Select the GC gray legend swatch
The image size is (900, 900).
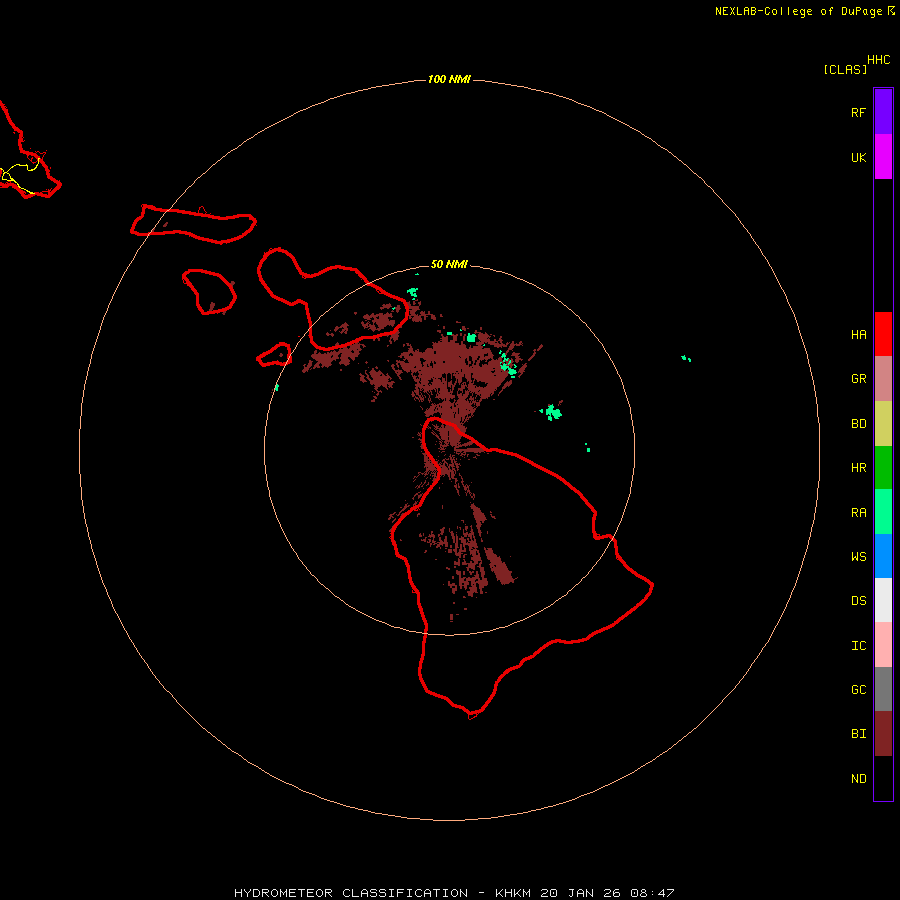coord(883,689)
